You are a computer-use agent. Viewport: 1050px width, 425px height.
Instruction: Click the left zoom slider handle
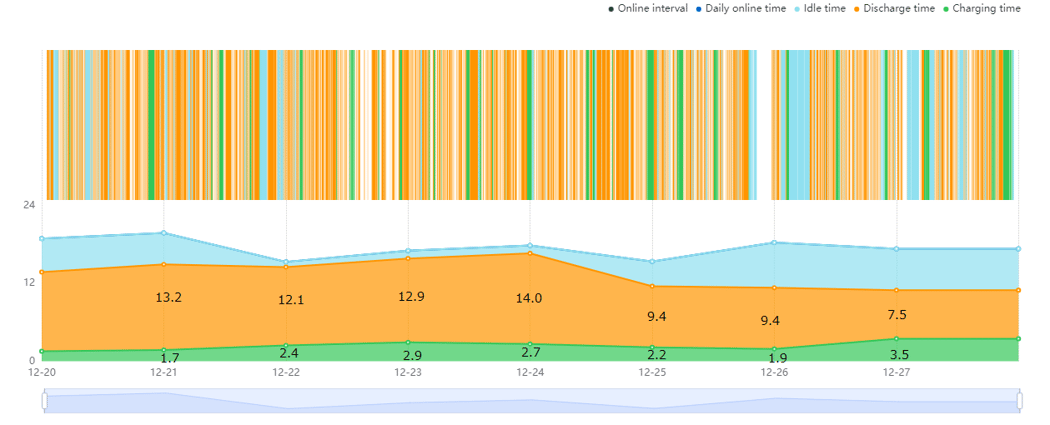point(44,400)
